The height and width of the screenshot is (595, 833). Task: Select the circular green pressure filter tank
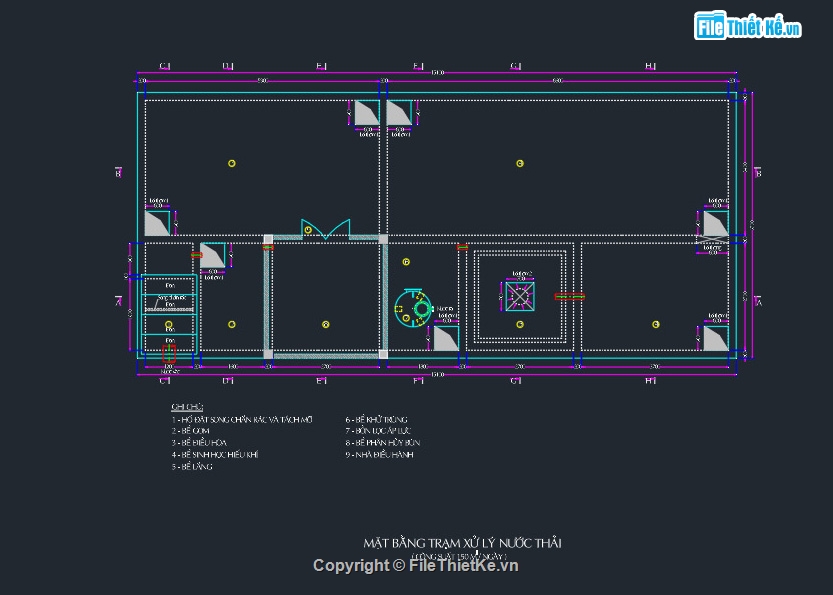click(x=412, y=306)
